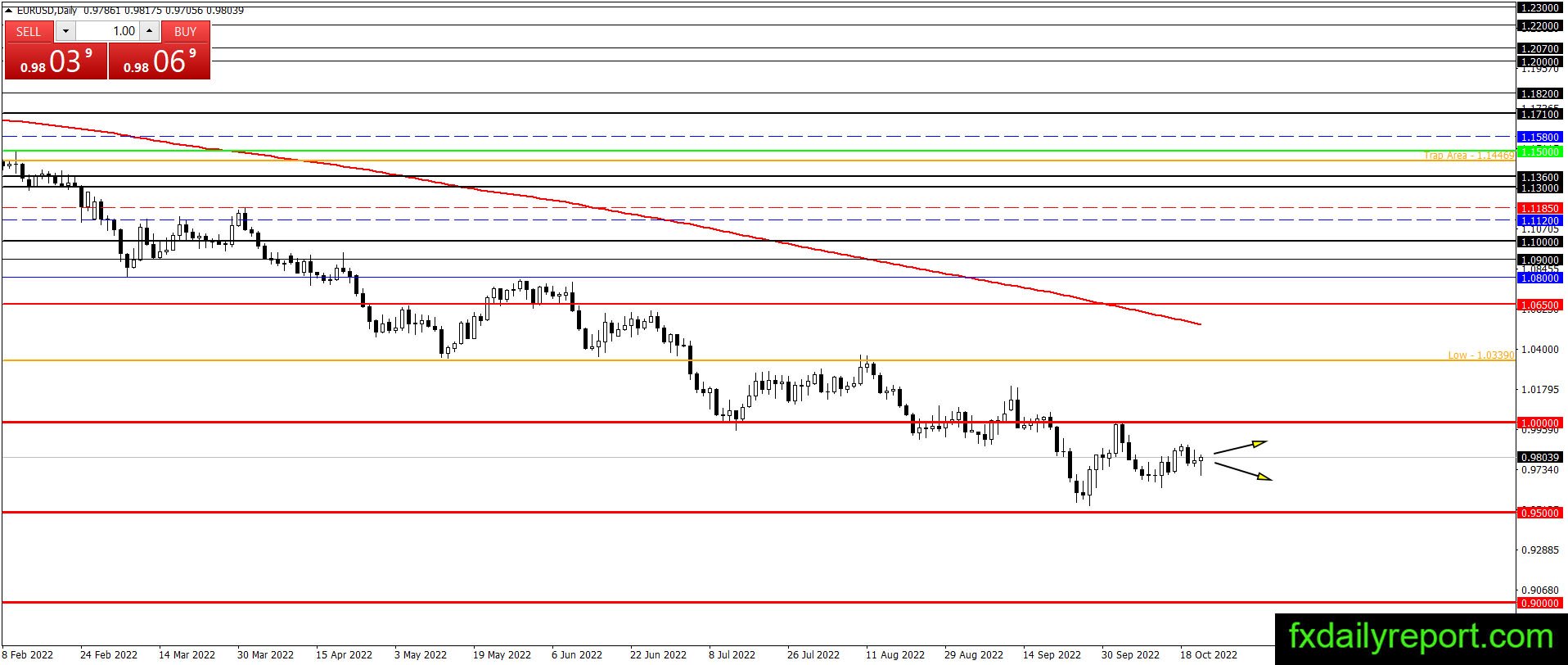
Task: Select the red 1.00000 price label
Action: pos(1539,423)
